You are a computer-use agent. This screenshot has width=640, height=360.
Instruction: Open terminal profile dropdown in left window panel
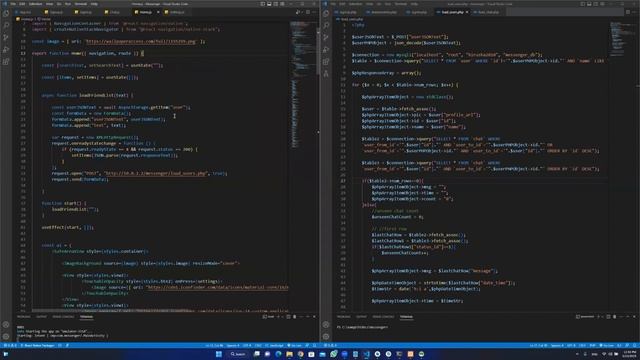pos(283,317)
